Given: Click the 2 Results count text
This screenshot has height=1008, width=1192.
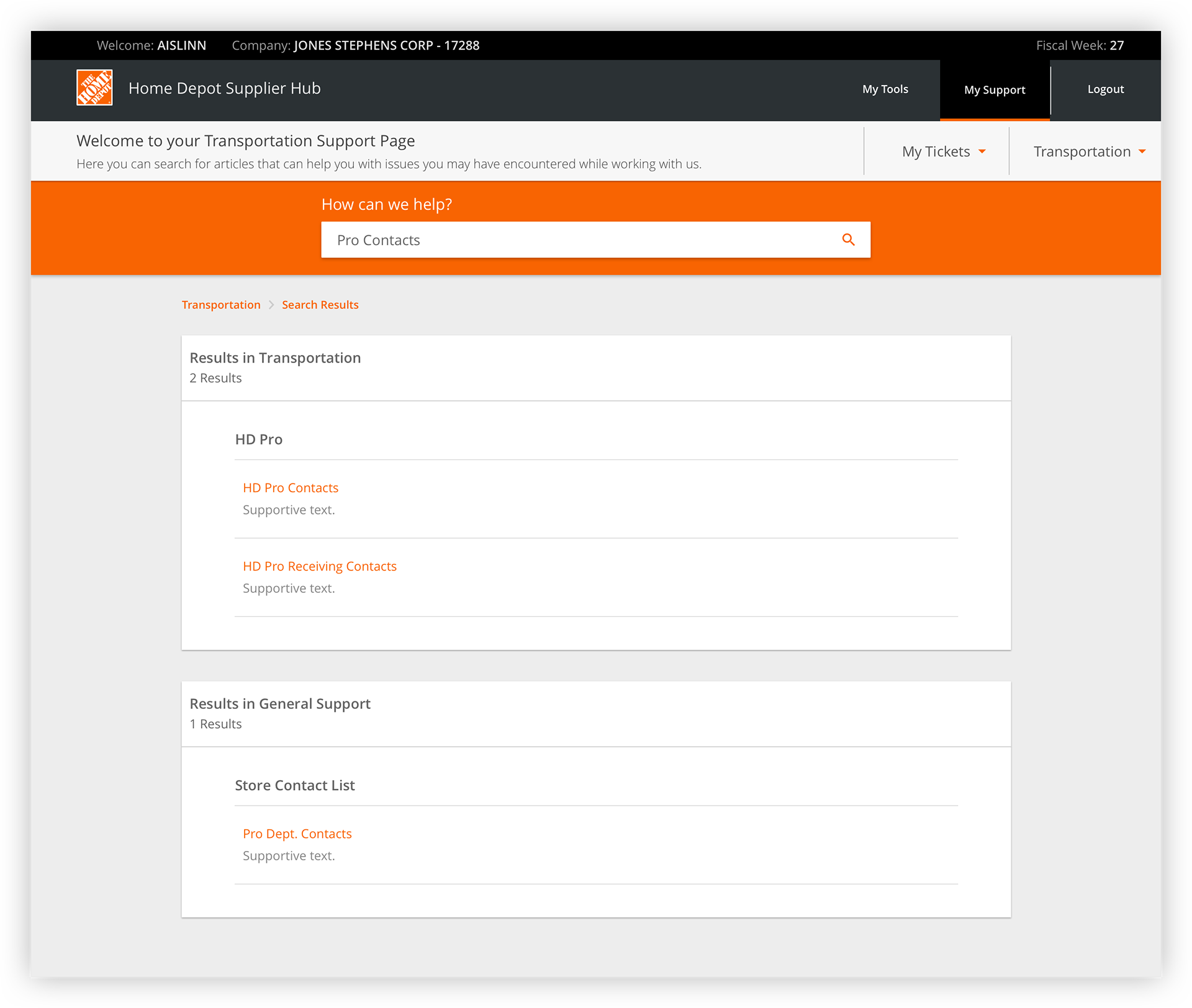Looking at the screenshot, I should coord(215,378).
